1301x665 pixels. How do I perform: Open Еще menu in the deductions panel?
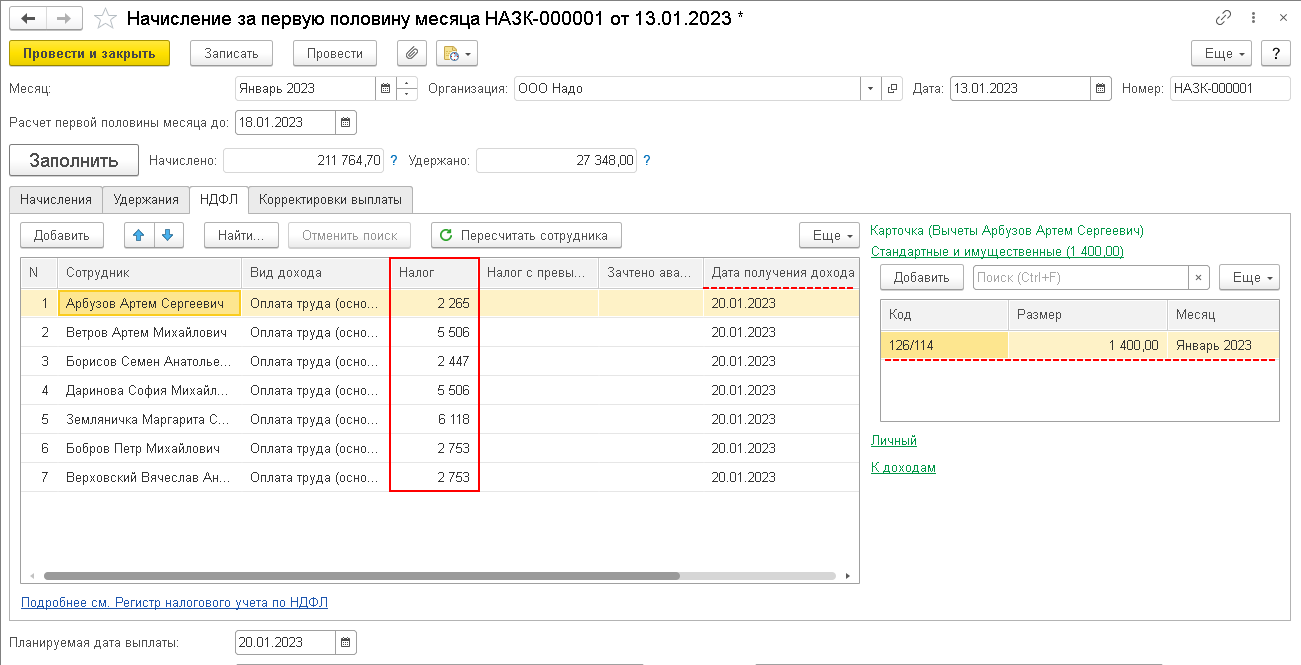click(1249, 278)
